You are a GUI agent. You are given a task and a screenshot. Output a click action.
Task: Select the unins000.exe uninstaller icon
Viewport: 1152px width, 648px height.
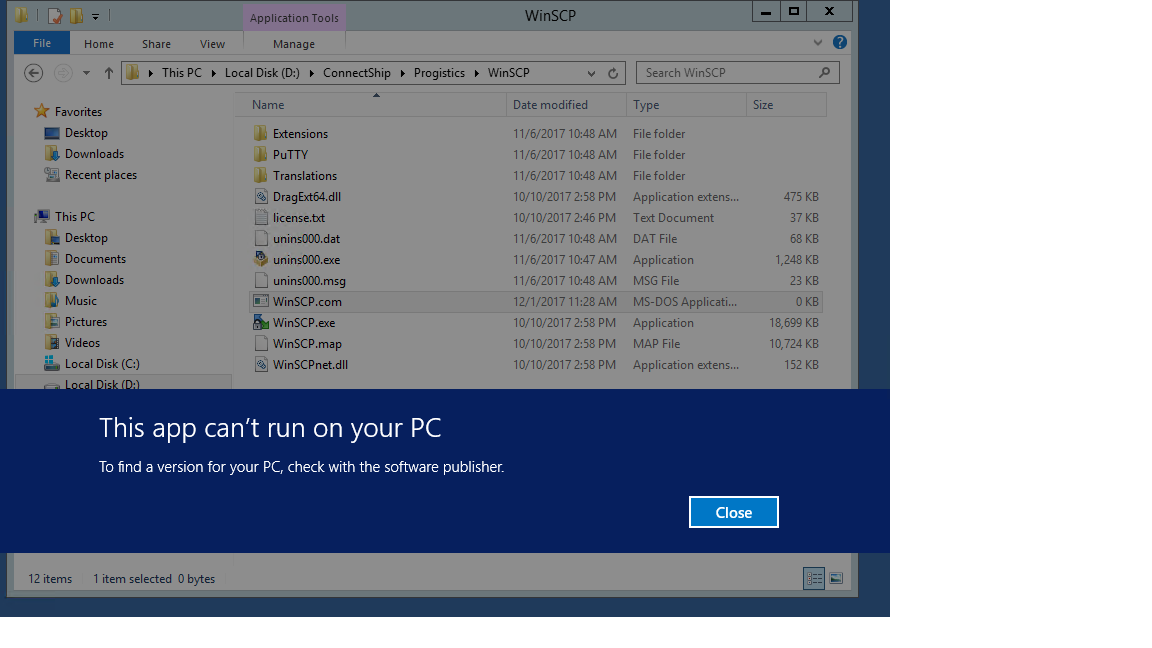tap(260, 260)
